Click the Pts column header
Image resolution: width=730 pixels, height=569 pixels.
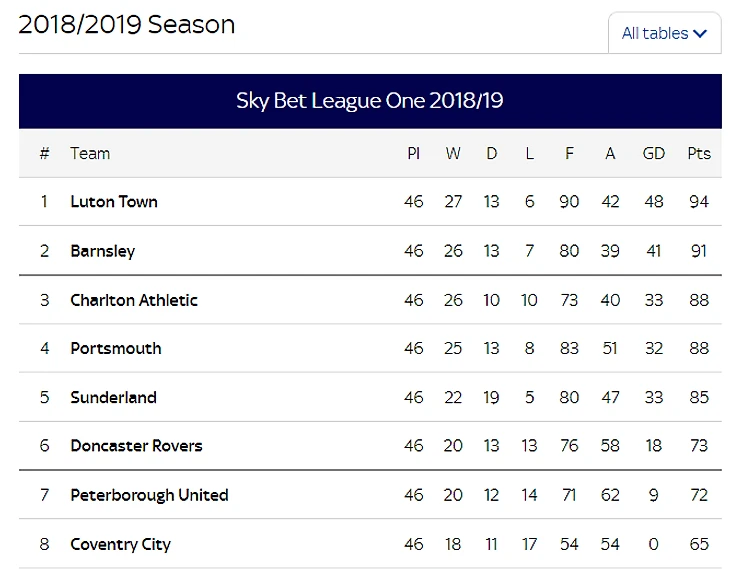coord(699,153)
